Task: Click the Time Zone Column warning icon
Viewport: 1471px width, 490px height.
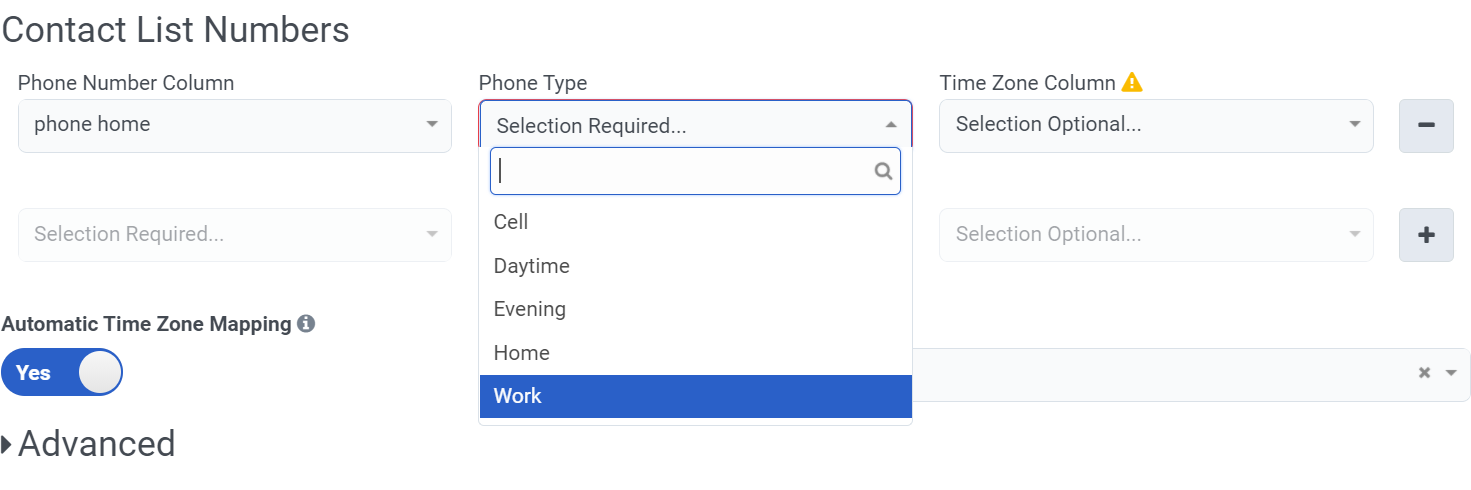Action: [1131, 83]
